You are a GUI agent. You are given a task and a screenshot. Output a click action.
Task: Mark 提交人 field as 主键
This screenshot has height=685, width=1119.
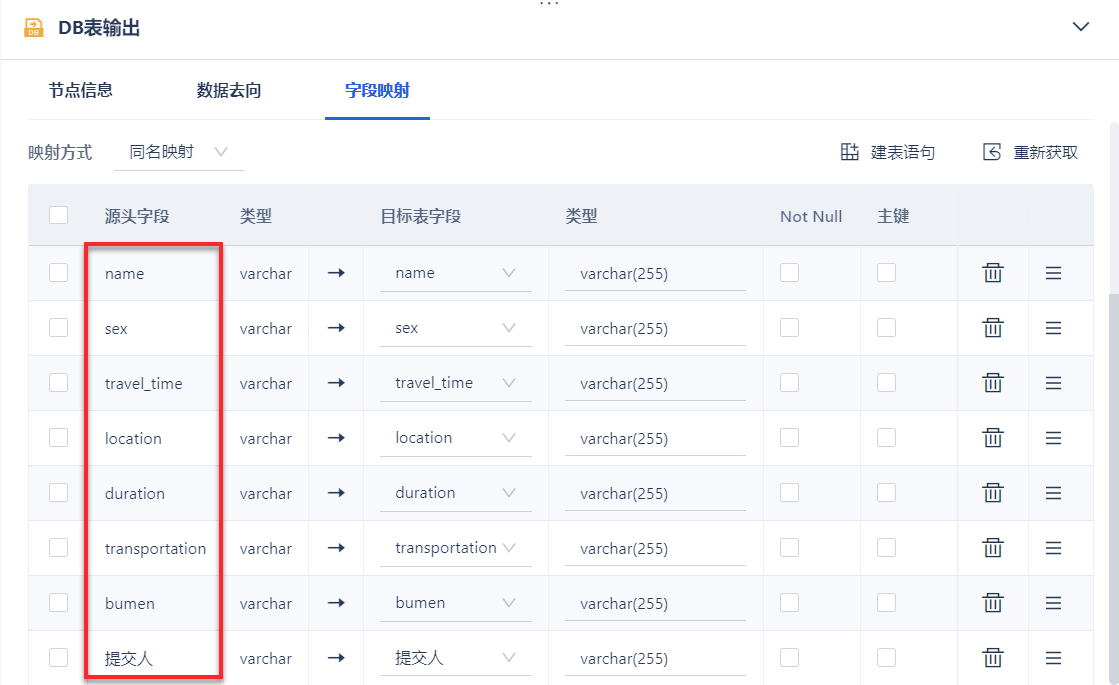[886, 657]
